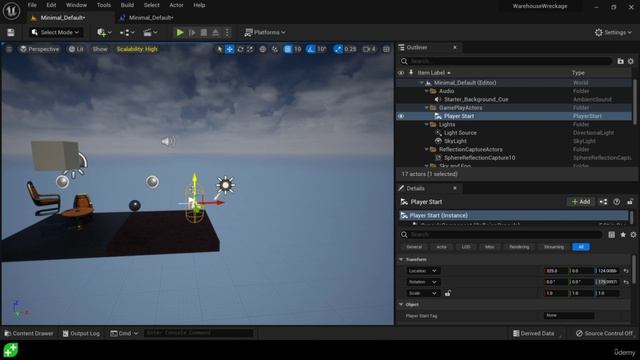The height and width of the screenshot is (360, 640).
Task: Toggle viewport layout maximize icon
Action: click(386, 49)
